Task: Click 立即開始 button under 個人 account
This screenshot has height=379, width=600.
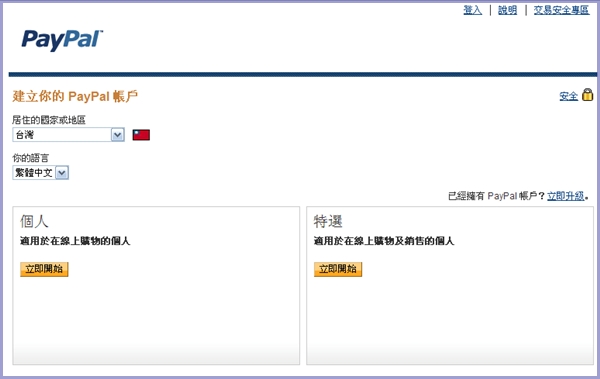Action: [x=44, y=269]
